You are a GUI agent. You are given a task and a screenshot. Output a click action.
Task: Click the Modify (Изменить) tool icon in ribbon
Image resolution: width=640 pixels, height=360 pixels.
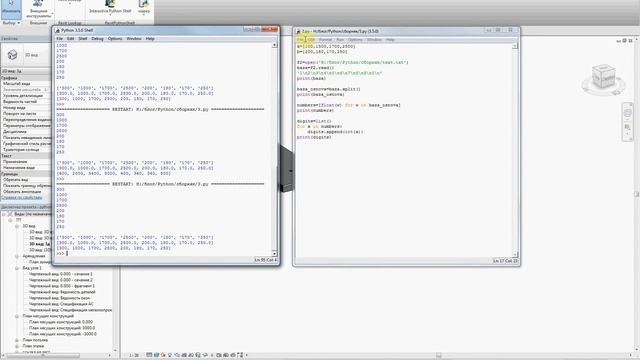11,9
